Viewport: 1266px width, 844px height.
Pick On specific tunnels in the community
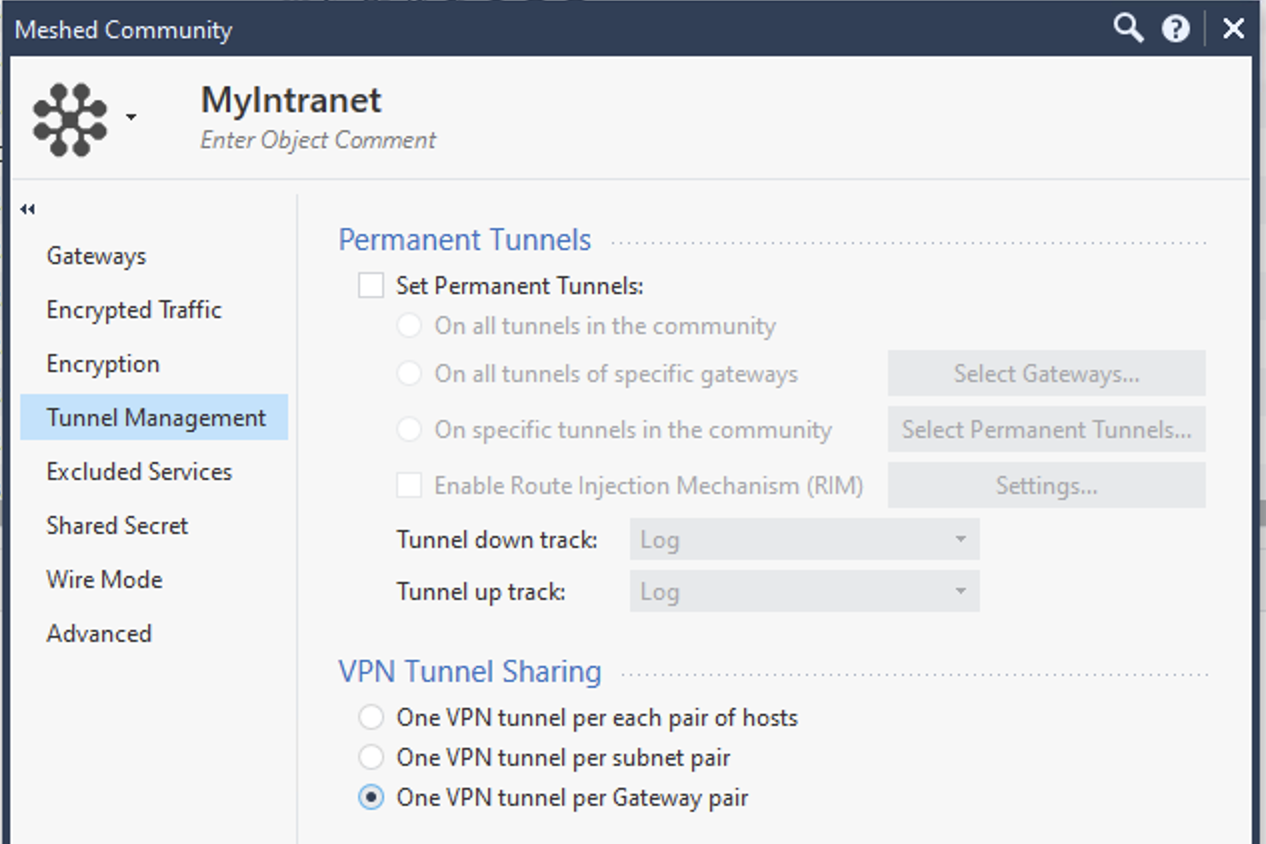pyautogui.click(x=408, y=430)
